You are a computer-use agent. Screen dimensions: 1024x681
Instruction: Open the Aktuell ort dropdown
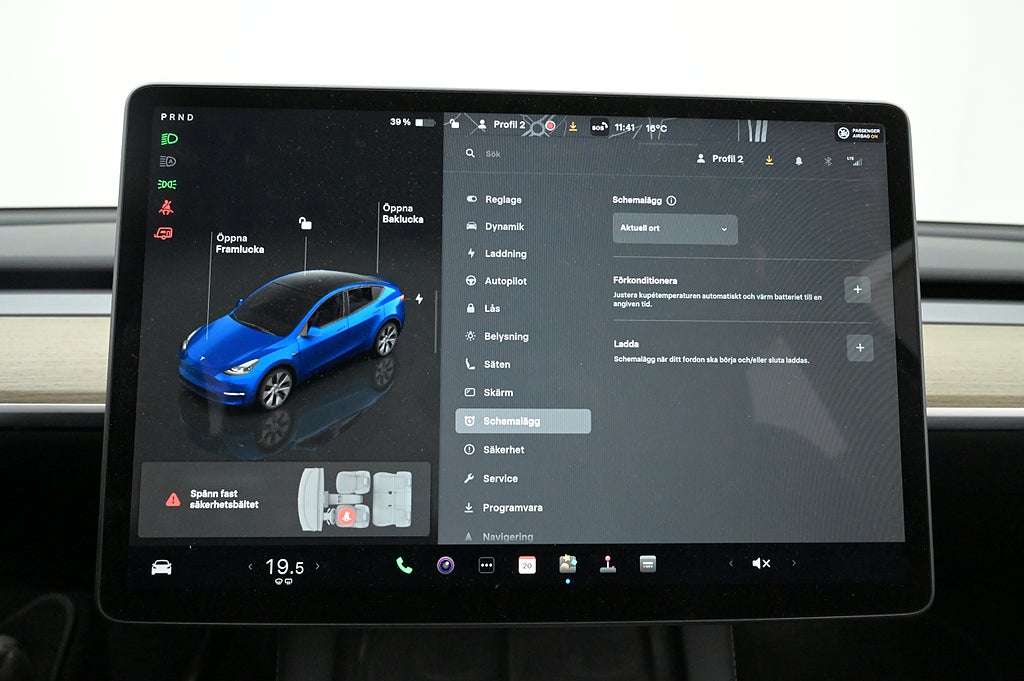click(x=675, y=229)
